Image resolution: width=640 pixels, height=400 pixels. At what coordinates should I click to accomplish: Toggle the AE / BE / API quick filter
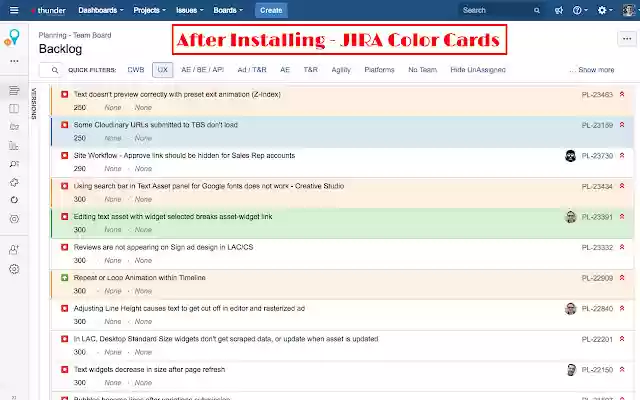click(x=202, y=70)
